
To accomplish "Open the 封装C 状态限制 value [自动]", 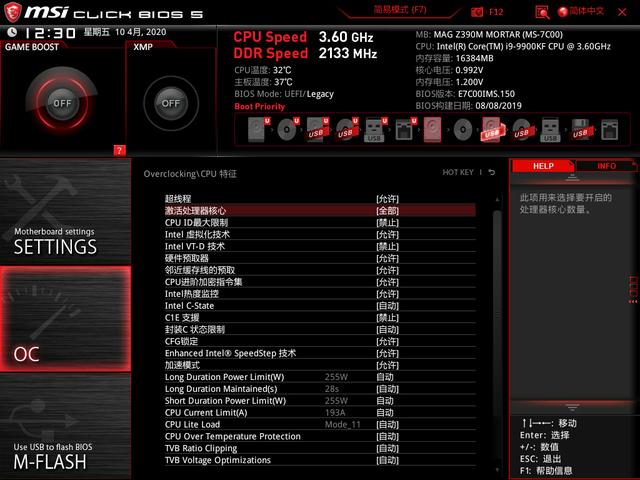I will click(387, 329).
